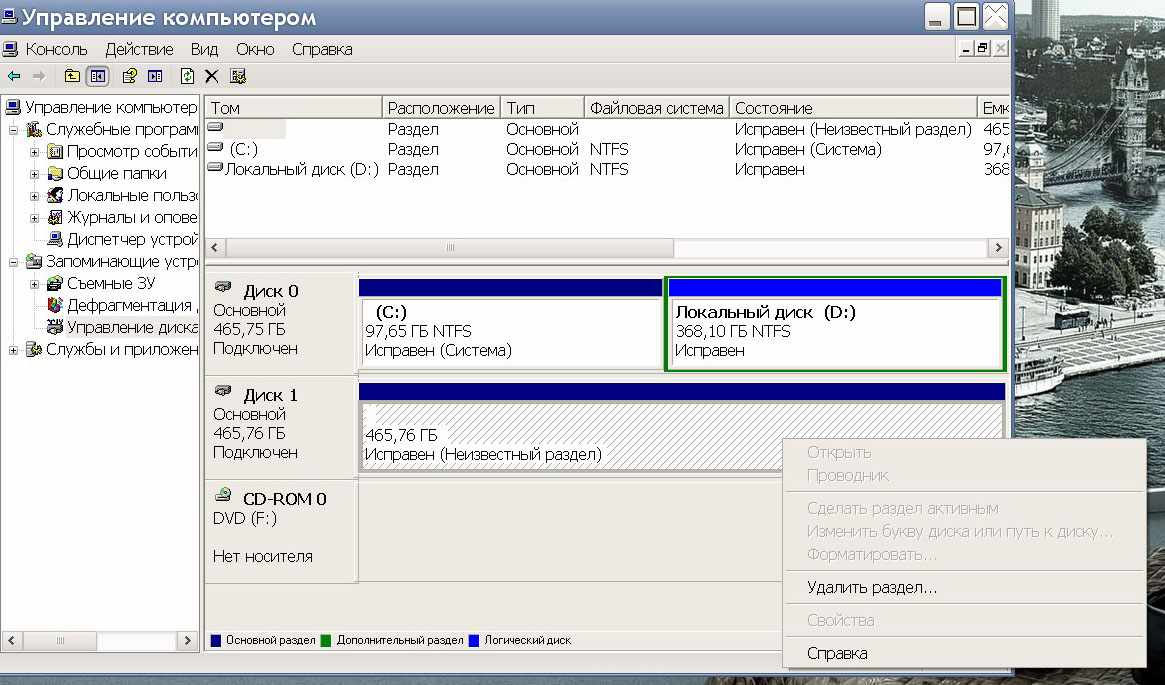Screen dimensions: 1165x685
Task: Click the Файловая система column header
Action: (656, 108)
